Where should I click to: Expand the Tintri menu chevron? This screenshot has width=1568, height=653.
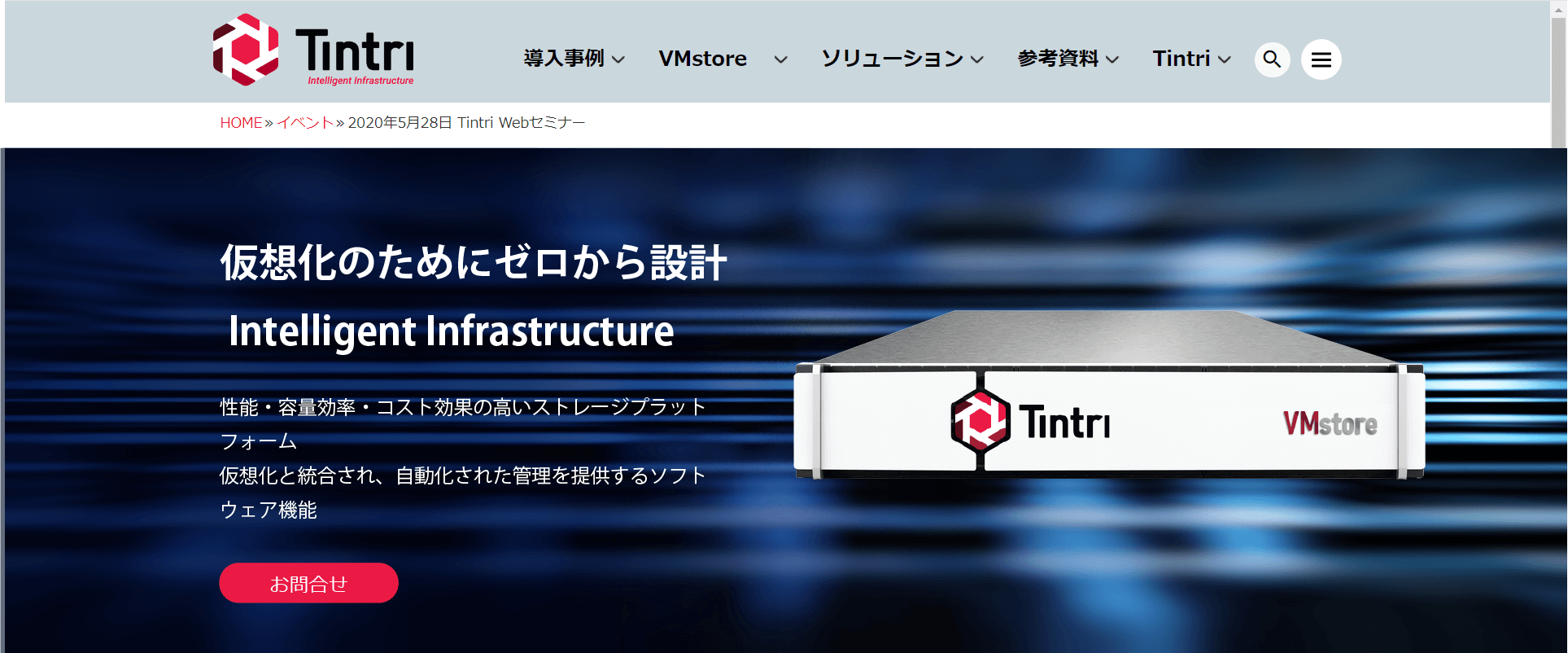point(1224,59)
